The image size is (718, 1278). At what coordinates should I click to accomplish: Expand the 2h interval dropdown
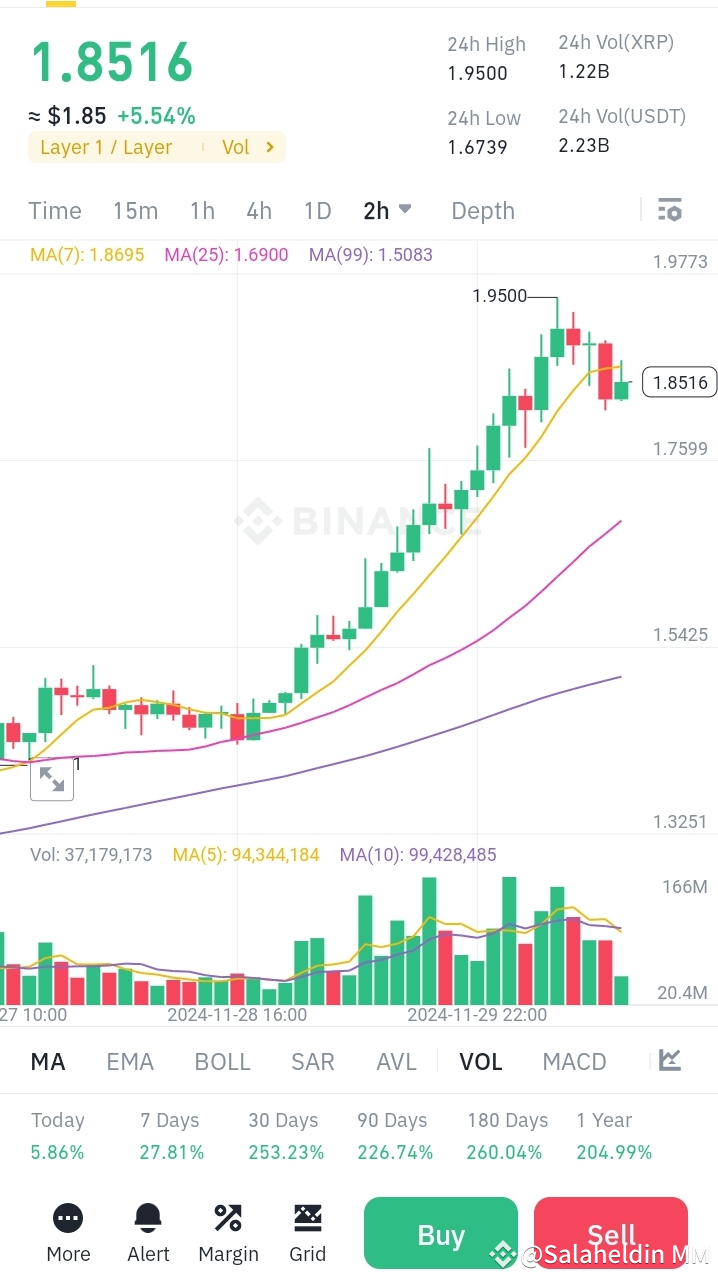388,210
